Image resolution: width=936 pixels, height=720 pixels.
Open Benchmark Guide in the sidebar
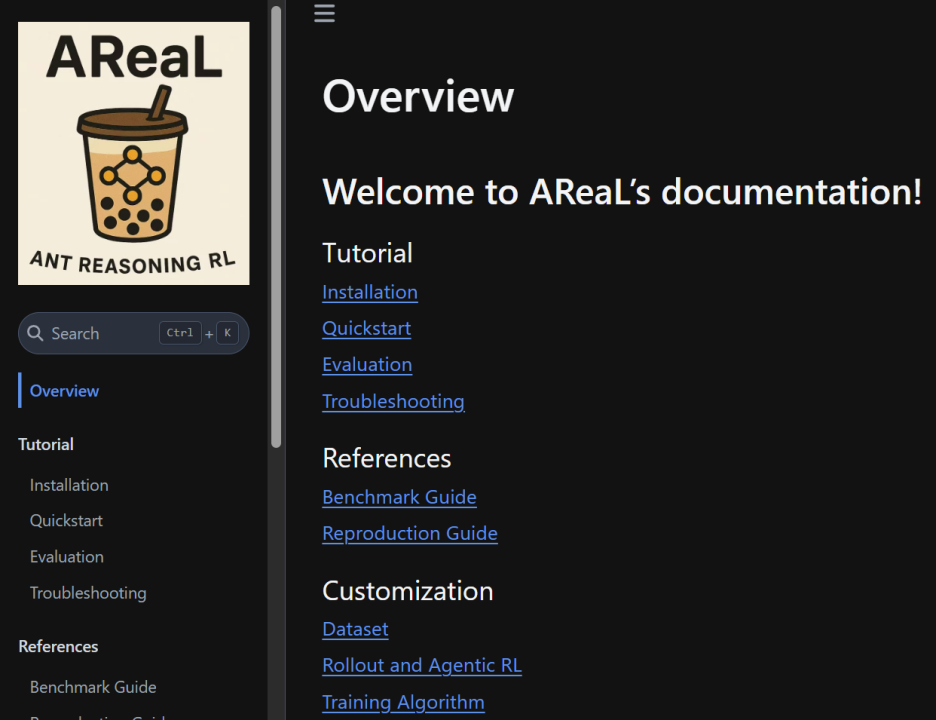click(x=93, y=687)
